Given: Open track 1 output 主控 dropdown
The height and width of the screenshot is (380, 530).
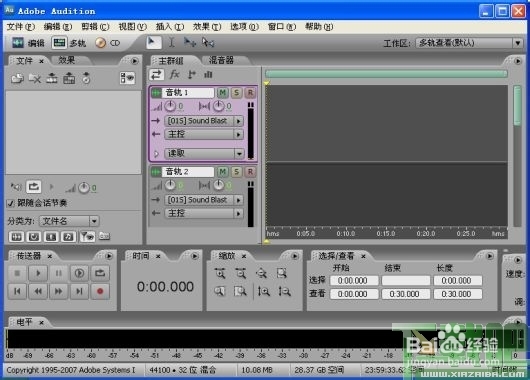Looking at the screenshot, I should (x=204, y=135).
